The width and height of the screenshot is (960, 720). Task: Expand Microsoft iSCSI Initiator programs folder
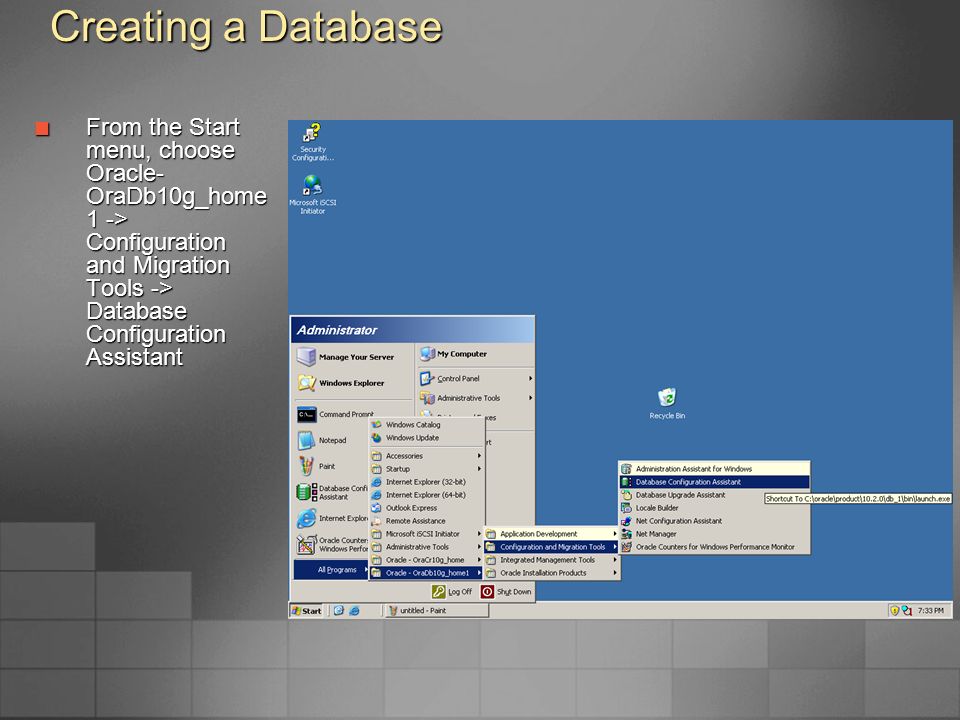427,534
